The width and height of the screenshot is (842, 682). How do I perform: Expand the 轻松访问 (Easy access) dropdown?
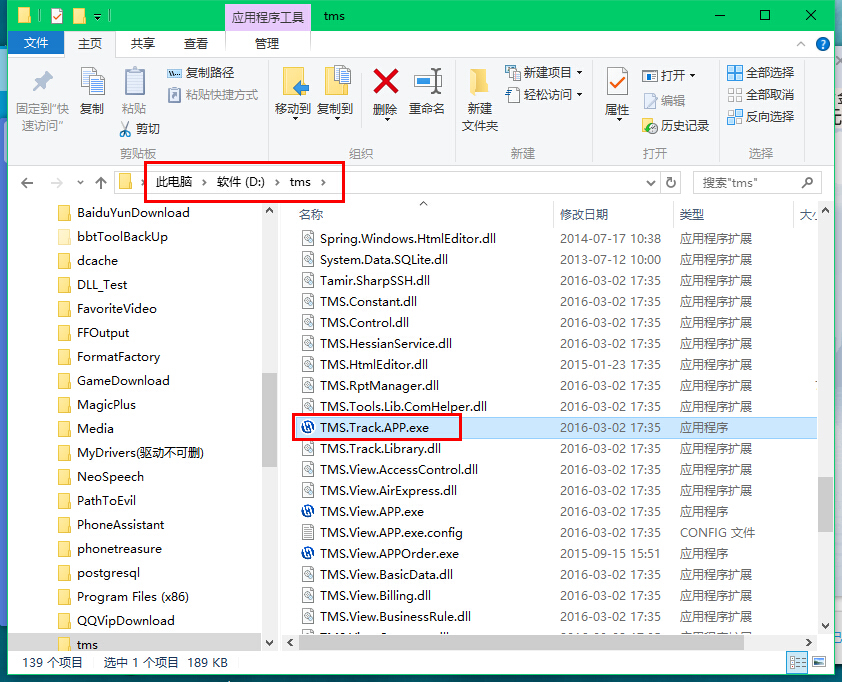(579, 95)
